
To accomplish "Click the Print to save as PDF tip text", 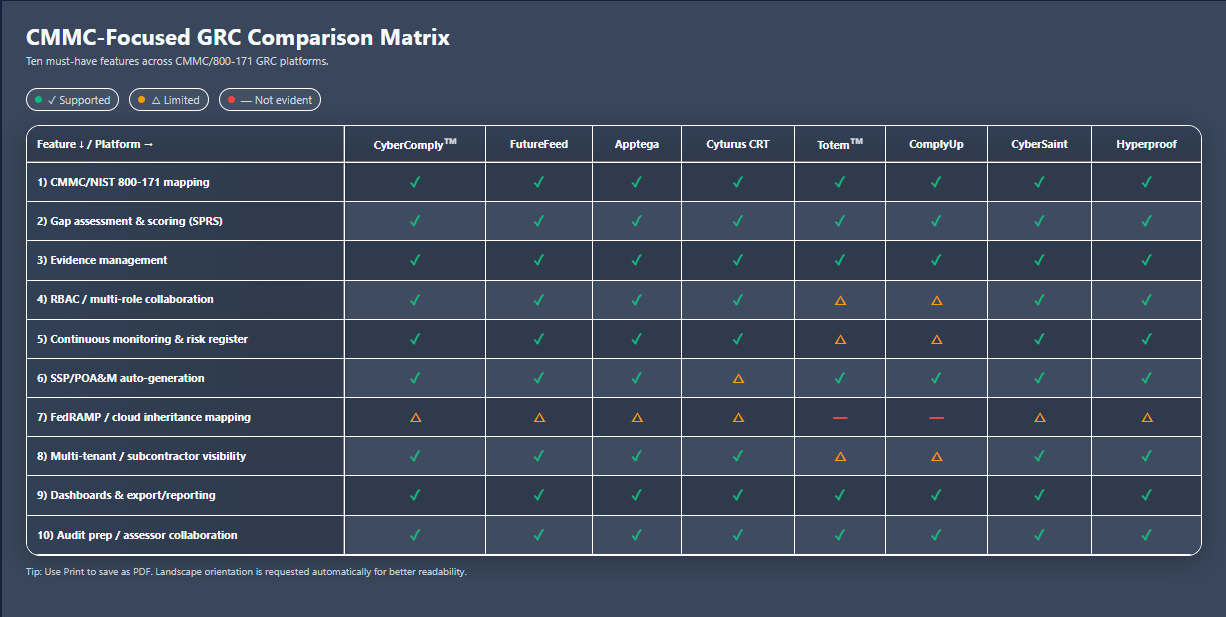I will [245, 571].
